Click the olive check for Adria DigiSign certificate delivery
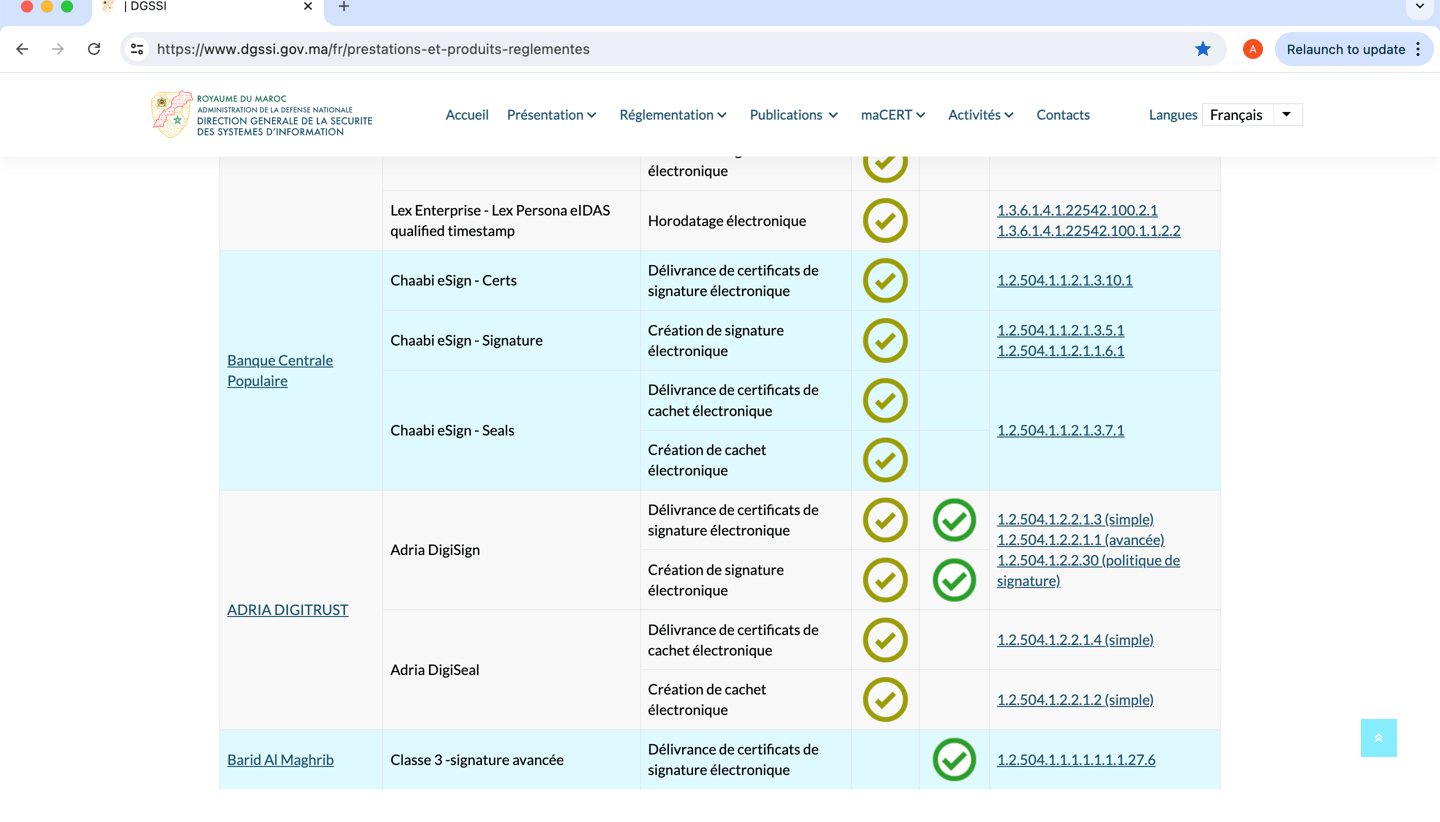The image size is (1440, 822). click(885, 520)
